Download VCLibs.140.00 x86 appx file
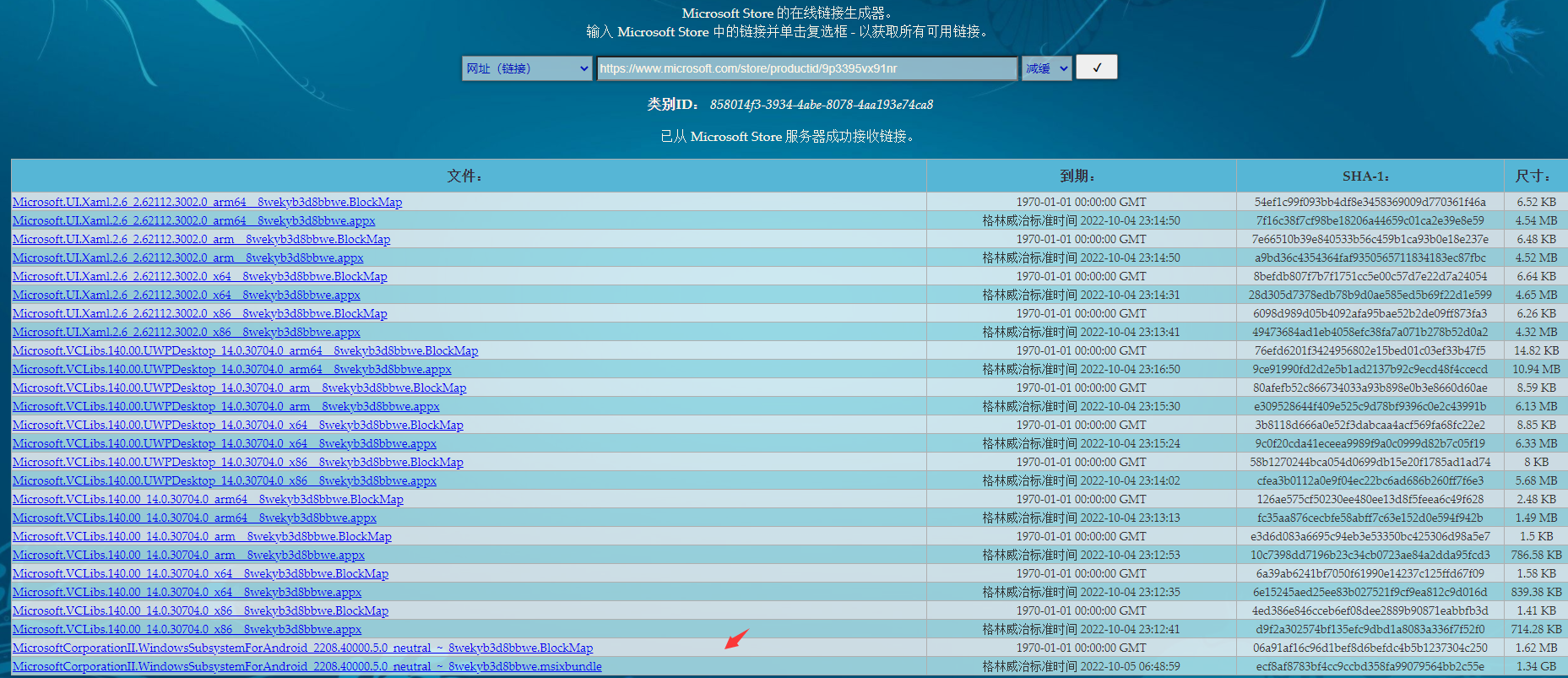Viewport: 1568px width, 678px height. point(187,629)
